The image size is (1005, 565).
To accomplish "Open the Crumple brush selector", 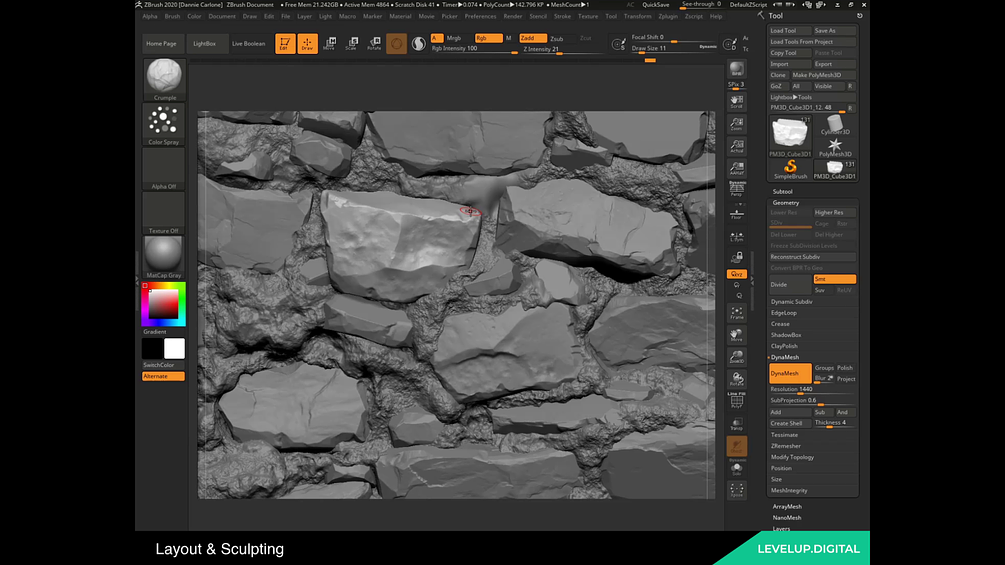I will pyautogui.click(x=164, y=79).
